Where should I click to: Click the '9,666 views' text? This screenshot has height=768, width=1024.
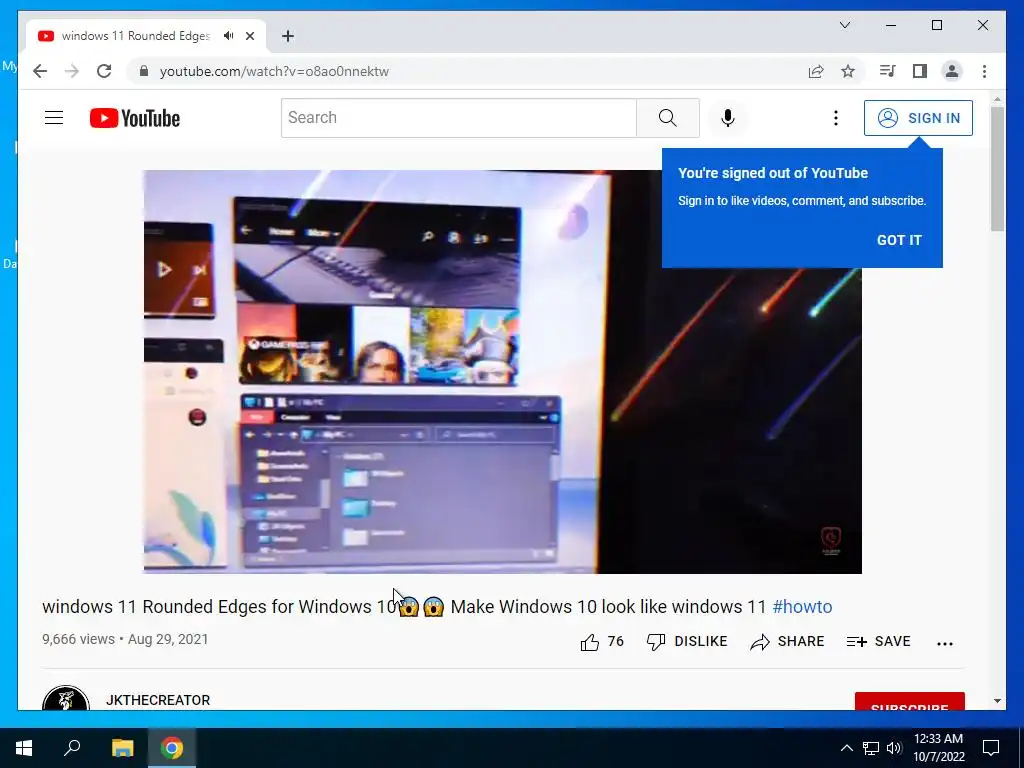tap(78, 639)
